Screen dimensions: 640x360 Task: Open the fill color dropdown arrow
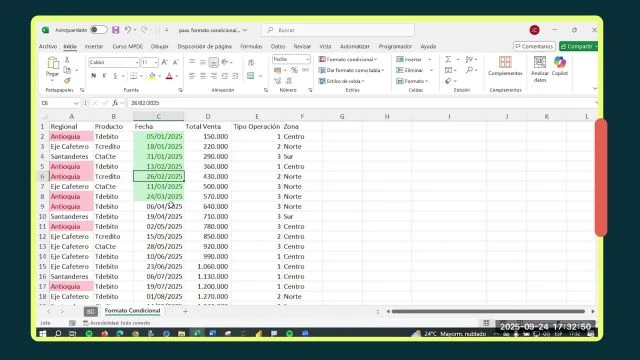160,76
